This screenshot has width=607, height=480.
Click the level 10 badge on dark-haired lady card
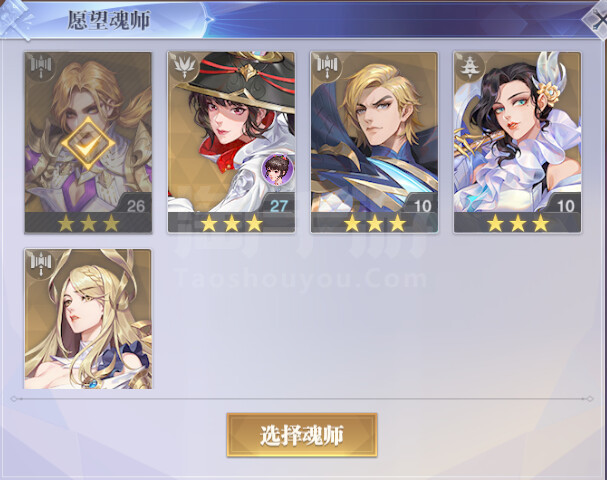tap(566, 206)
